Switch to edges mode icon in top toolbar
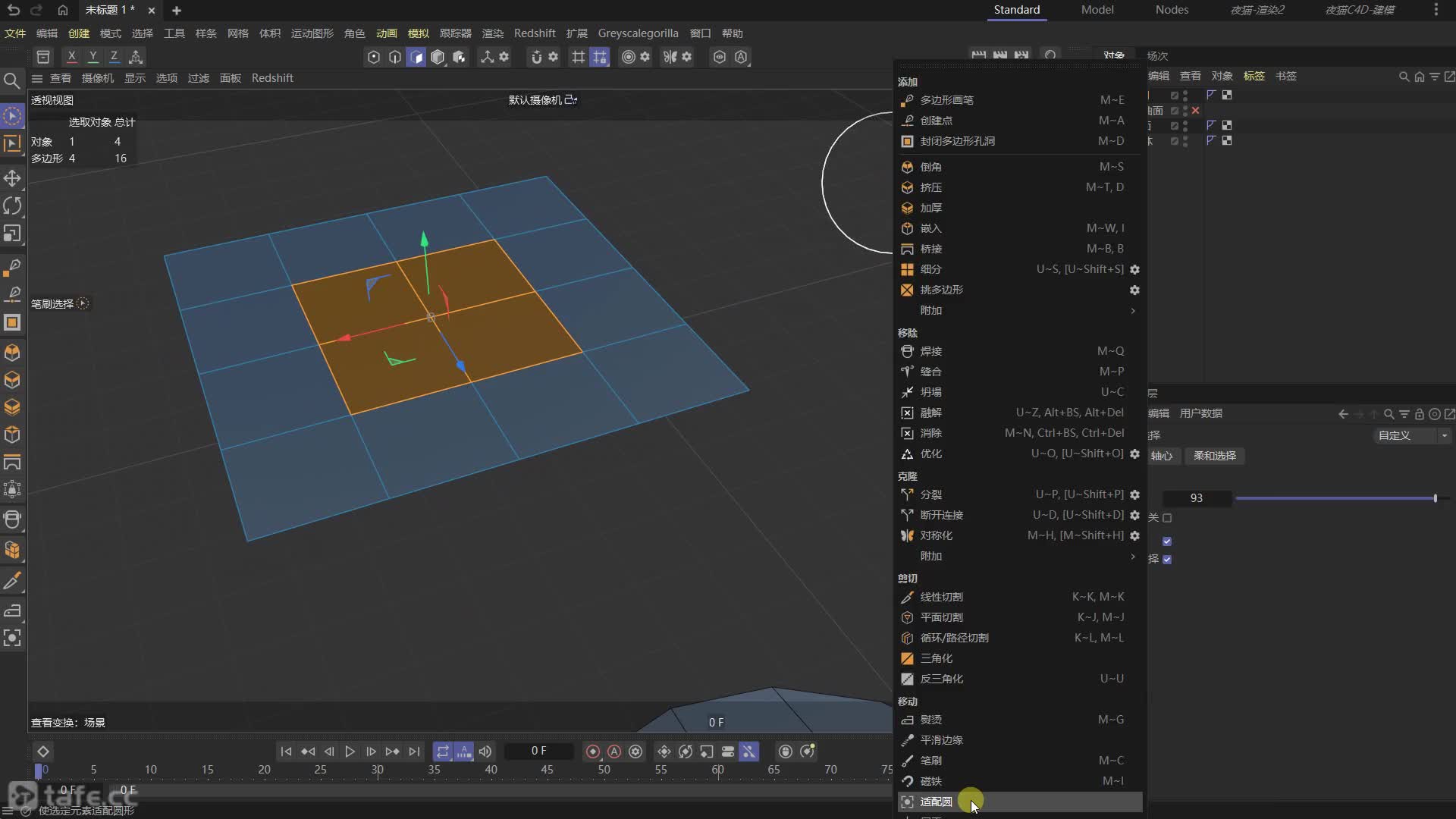The height and width of the screenshot is (819, 1456). pos(395,57)
